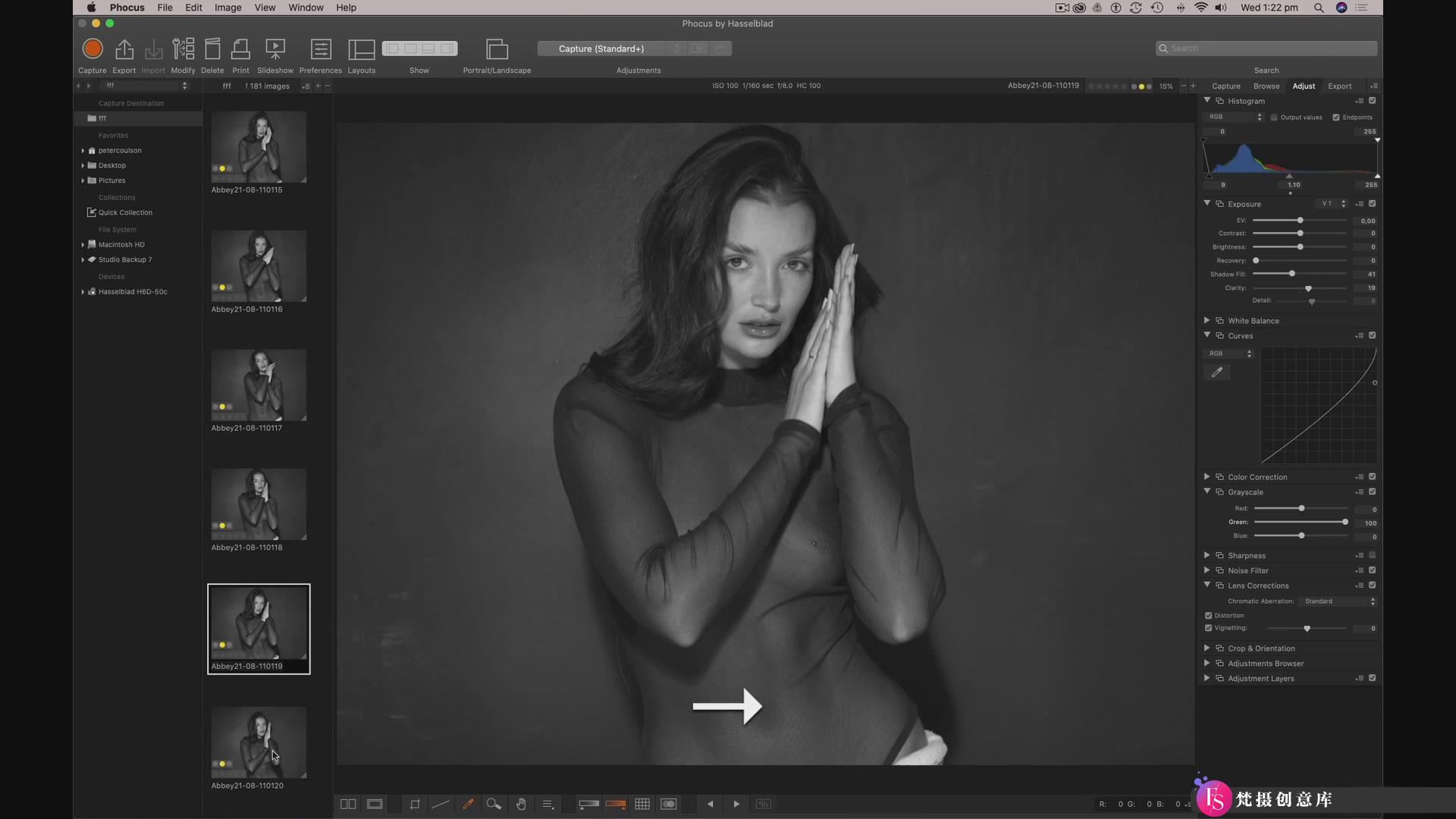Open the Wi-Fi status menu

pos(1200,8)
